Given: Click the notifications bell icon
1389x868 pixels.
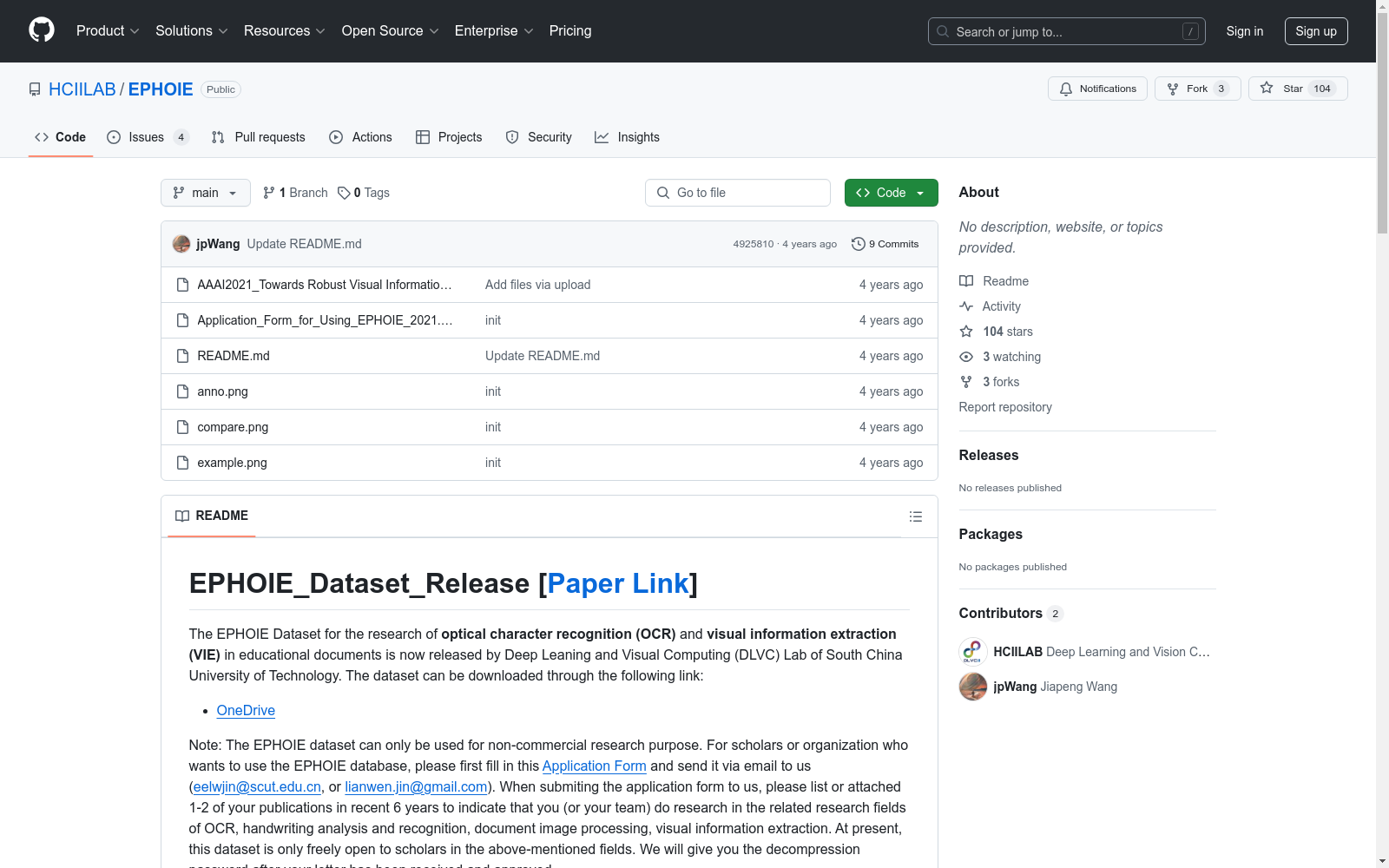Looking at the screenshot, I should coord(1066,89).
